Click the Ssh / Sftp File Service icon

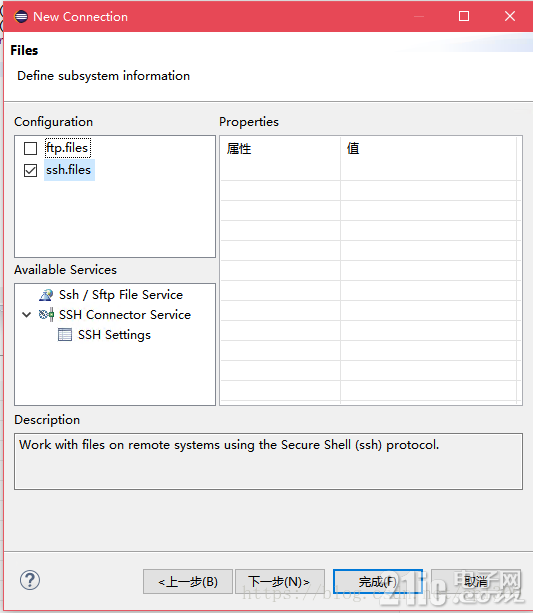tap(46, 295)
